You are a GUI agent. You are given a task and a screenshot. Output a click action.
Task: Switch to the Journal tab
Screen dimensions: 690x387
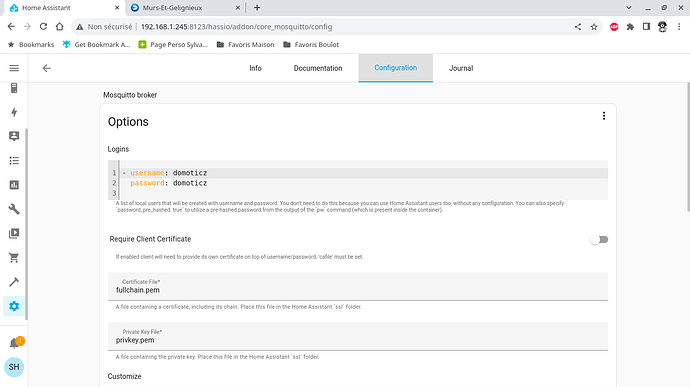(461, 68)
